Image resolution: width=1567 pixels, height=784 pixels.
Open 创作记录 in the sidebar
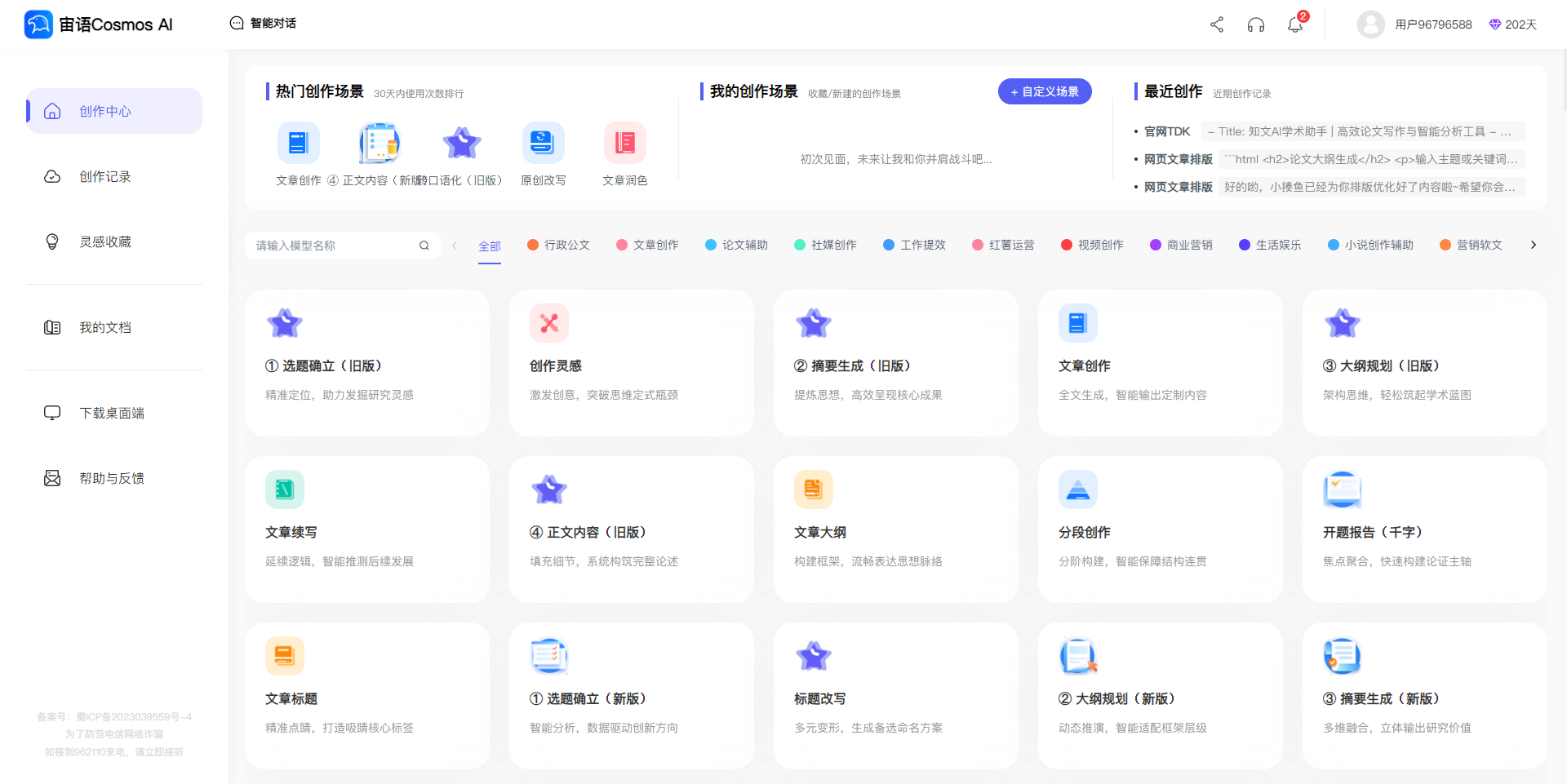(114, 176)
